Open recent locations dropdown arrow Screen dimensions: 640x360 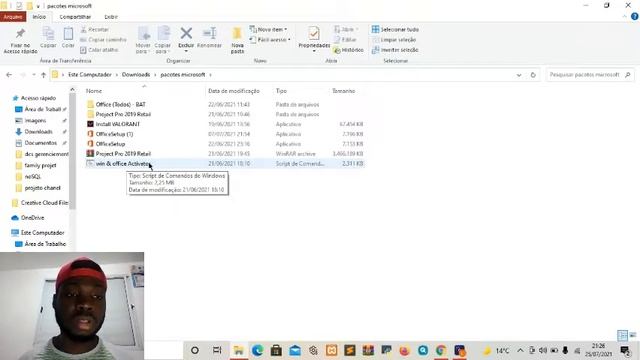coord(33,75)
